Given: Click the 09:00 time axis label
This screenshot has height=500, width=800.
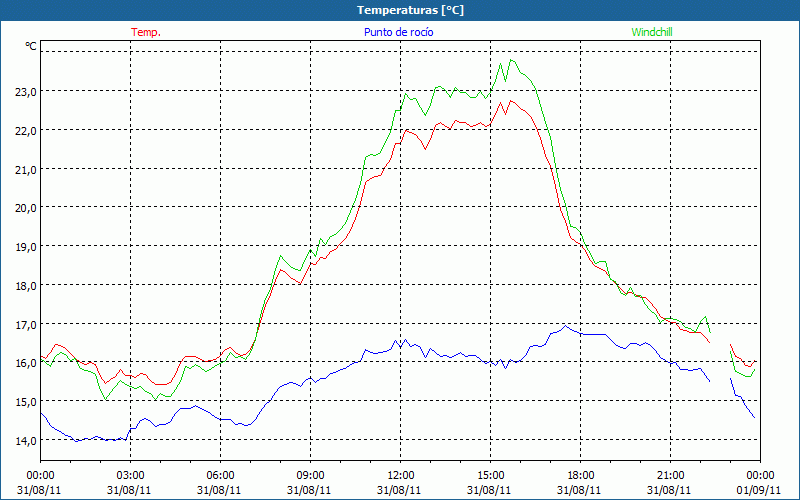Looking at the screenshot, I should [310, 476].
